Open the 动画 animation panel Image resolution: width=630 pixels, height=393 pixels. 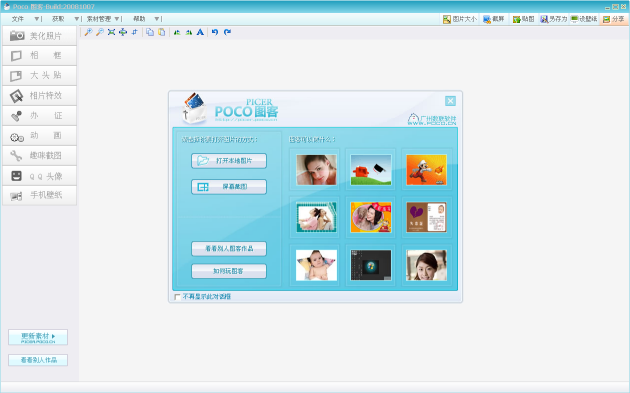click(x=39, y=136)
